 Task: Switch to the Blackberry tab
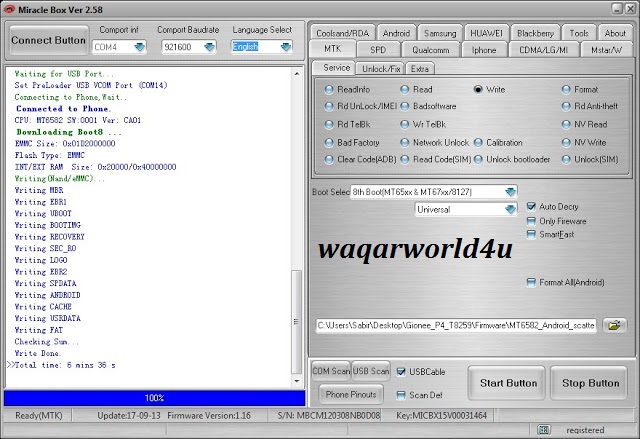point(535,33)
